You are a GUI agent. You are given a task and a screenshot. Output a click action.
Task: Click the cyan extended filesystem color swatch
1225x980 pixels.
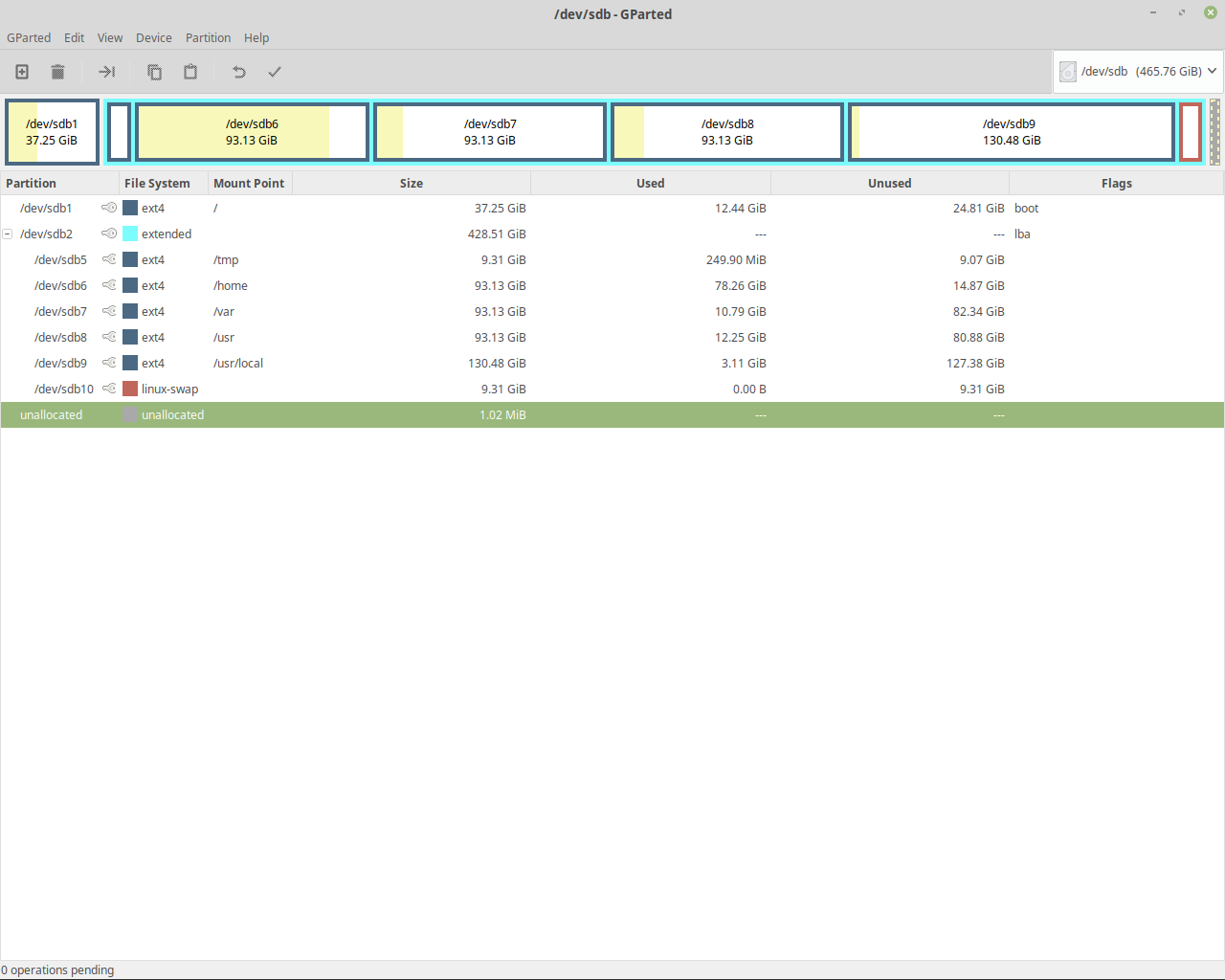click(129, 234)
